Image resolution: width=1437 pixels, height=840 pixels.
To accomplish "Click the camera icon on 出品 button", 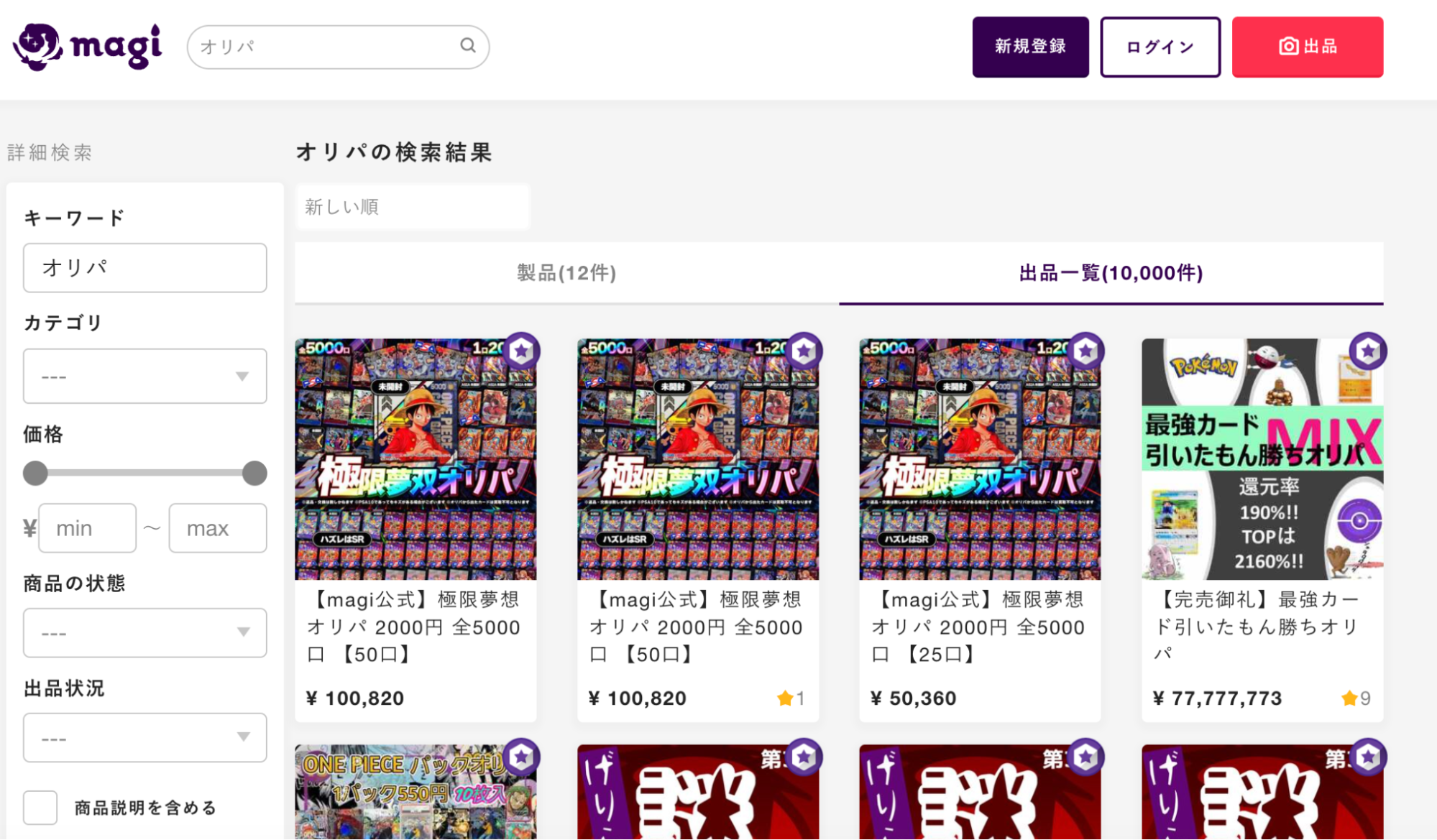I will (x=1288, y=47).
